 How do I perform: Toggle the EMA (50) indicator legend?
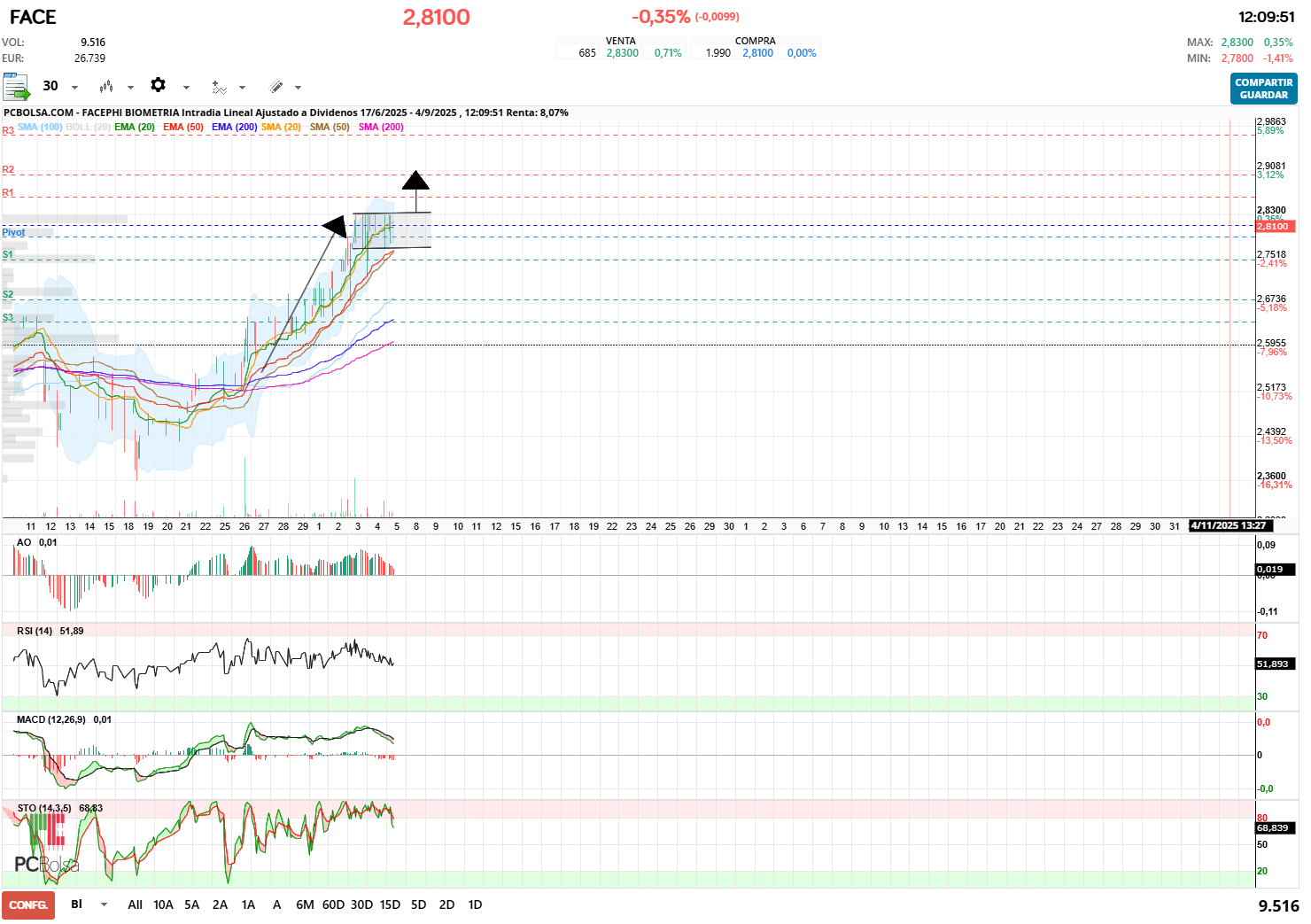coord(183,127)
